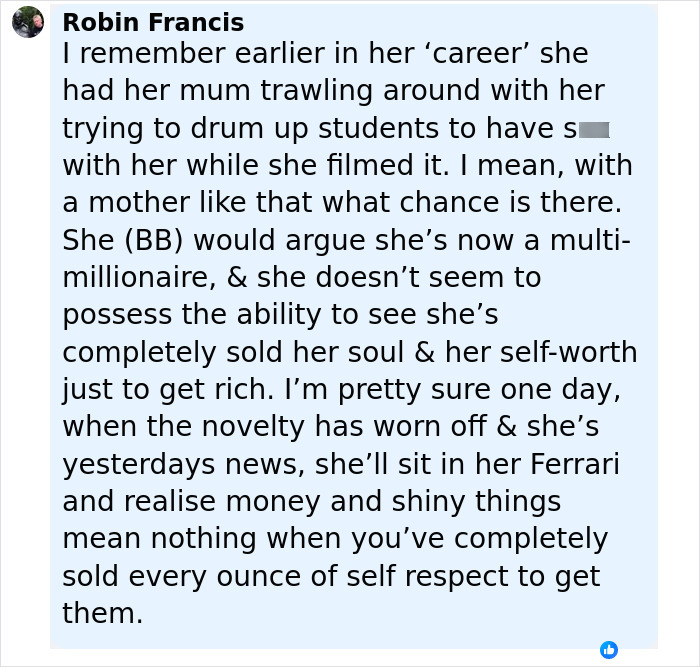The image size is (700, 667).
Task: Click the word 'ounce' near the end
Action: (x=258, y=577)
